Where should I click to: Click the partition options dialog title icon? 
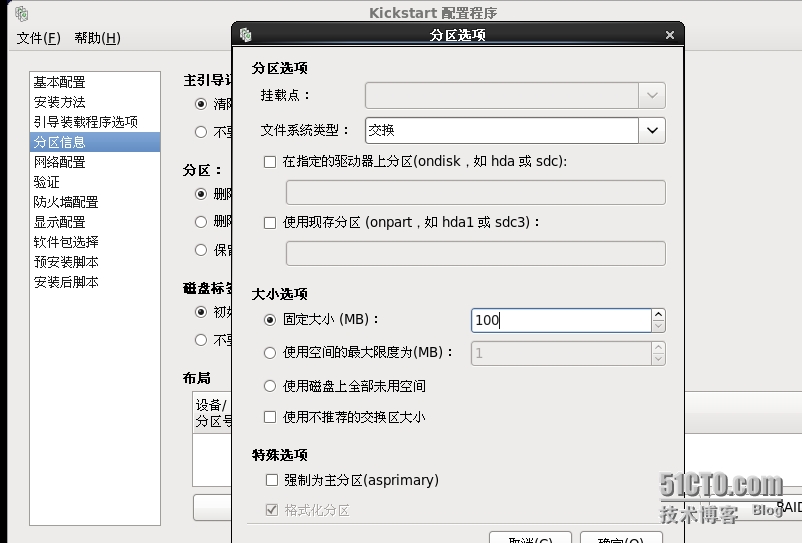[x=246, y=35]
